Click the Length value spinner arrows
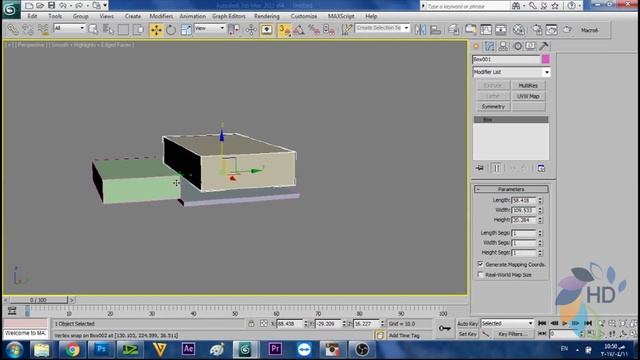The width and height of the screenshot is (640, 360). point(540,200)
